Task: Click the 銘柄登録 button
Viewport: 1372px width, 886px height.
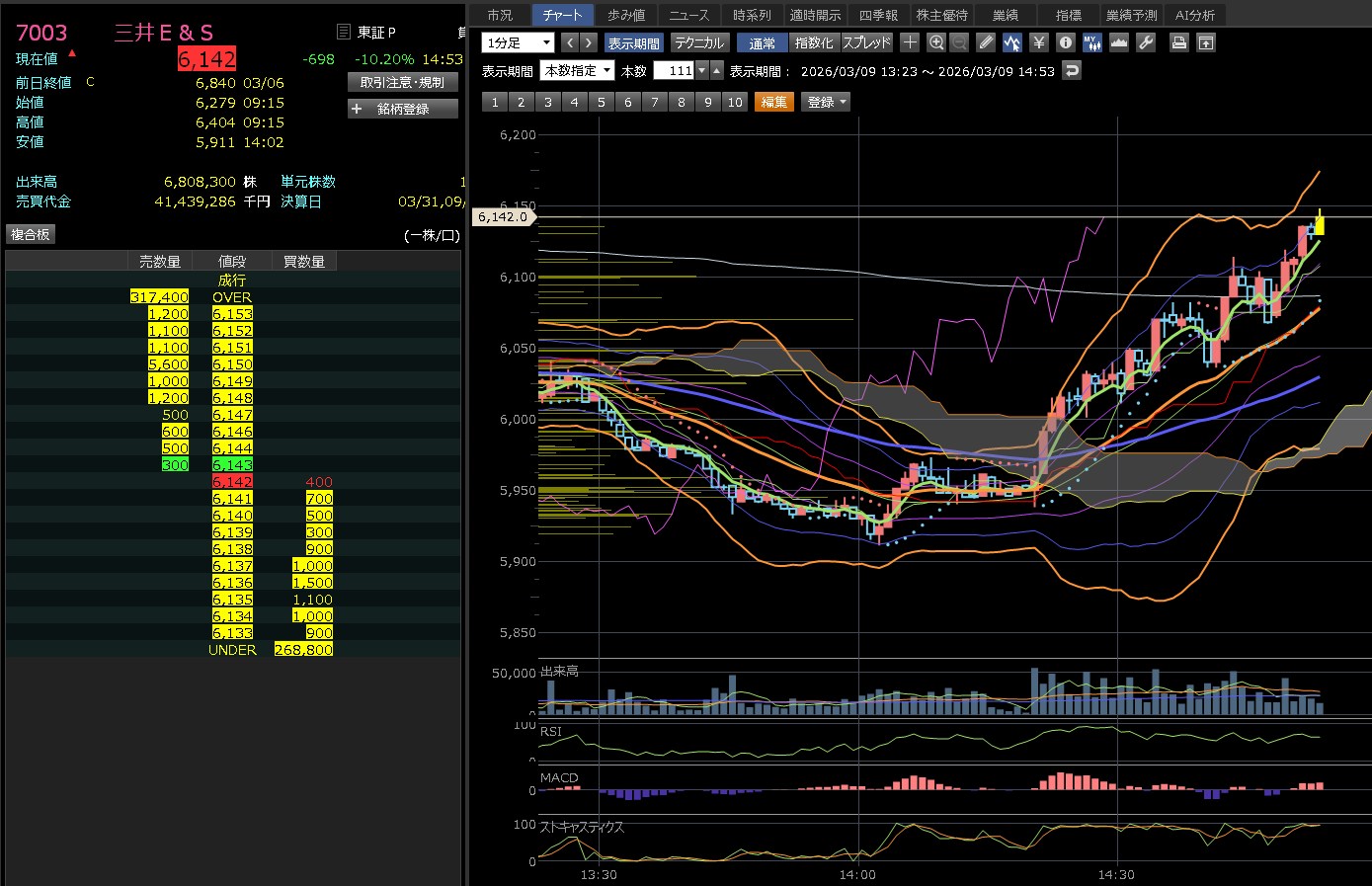Action: 403,109
